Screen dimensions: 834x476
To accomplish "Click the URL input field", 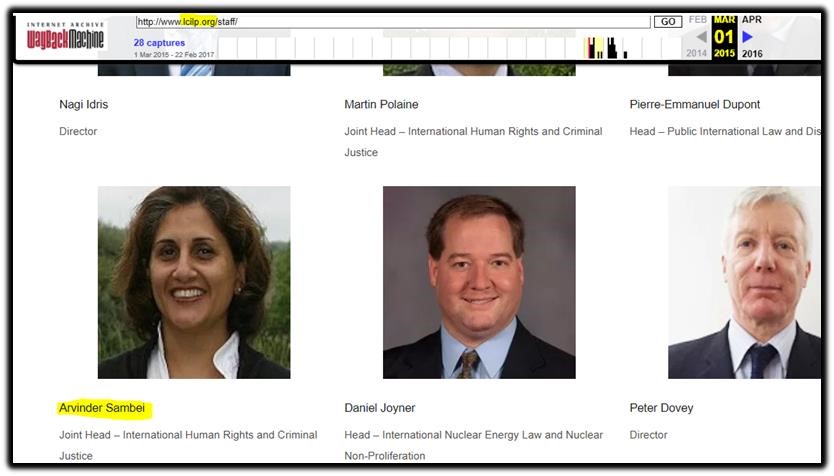I will click(393, 21).
